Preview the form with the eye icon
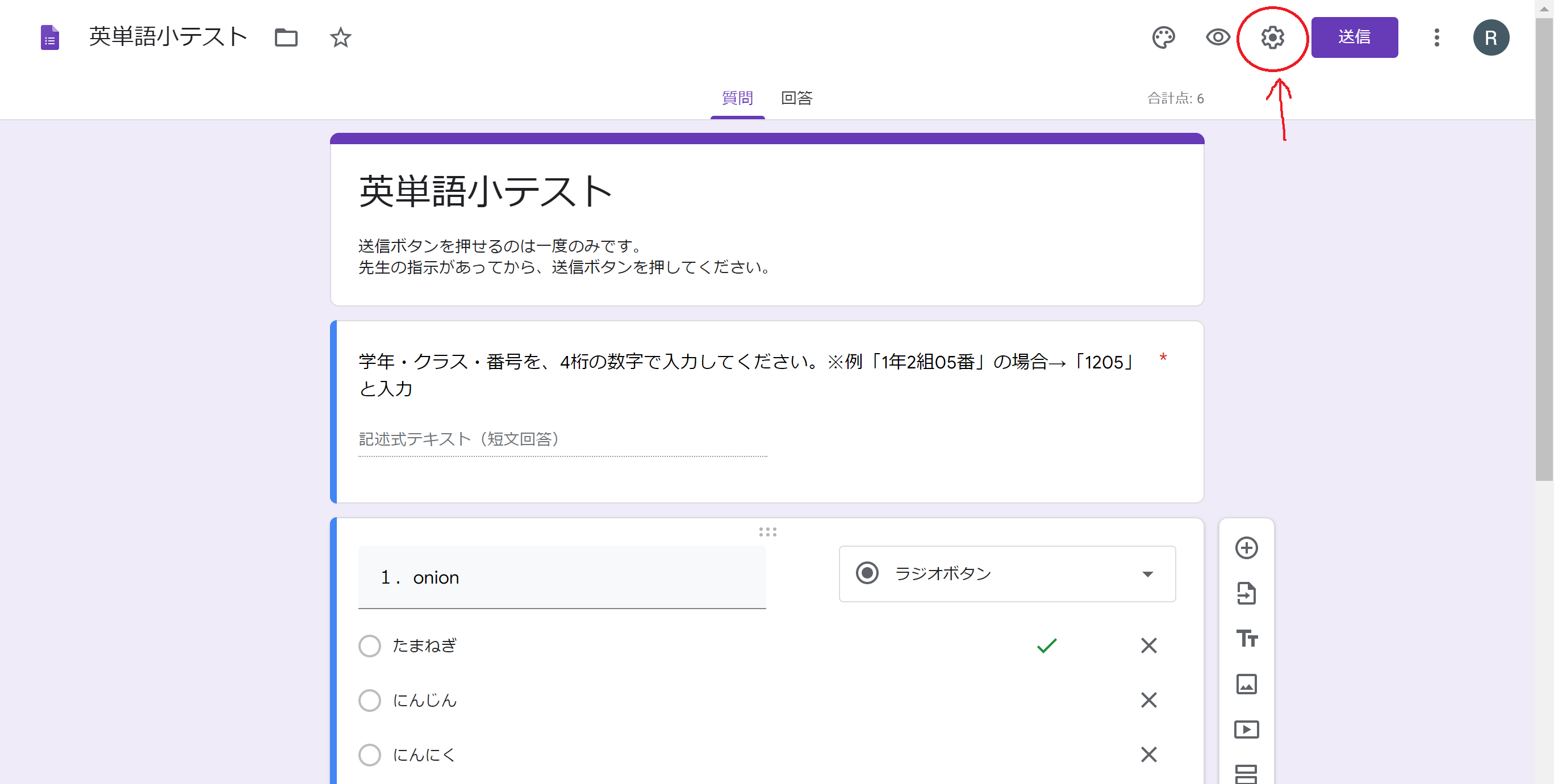This screenshot has height=784, width=1554. [x=1218, y=37]
